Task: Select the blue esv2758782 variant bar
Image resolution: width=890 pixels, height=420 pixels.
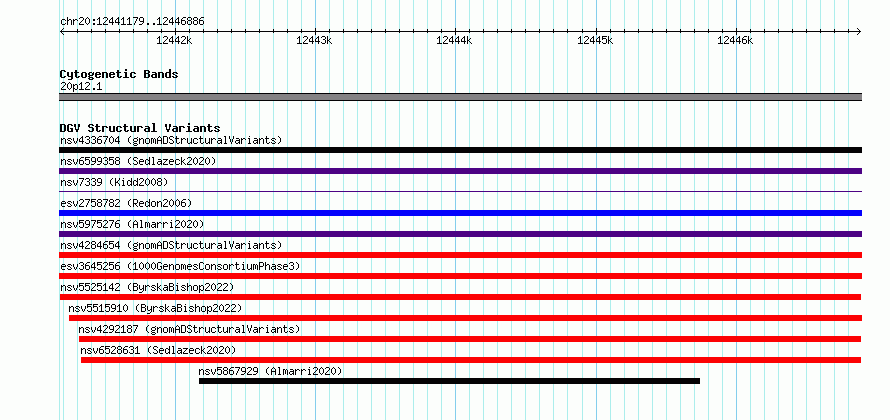Action: pyautogui.click(x=460, y=213)
